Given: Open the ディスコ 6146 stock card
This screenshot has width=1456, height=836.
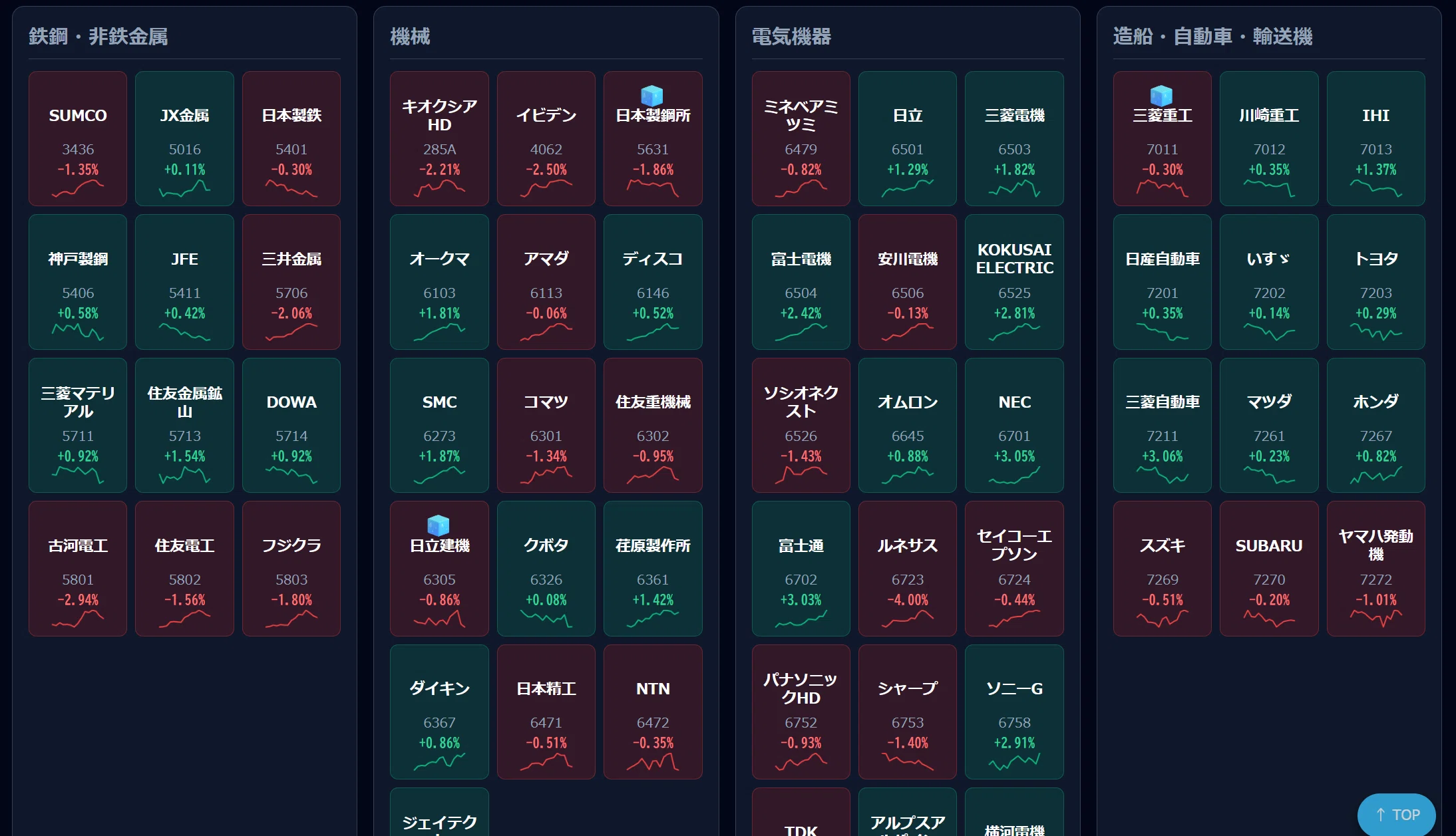Looking at the screenshot, I should 653,282.
